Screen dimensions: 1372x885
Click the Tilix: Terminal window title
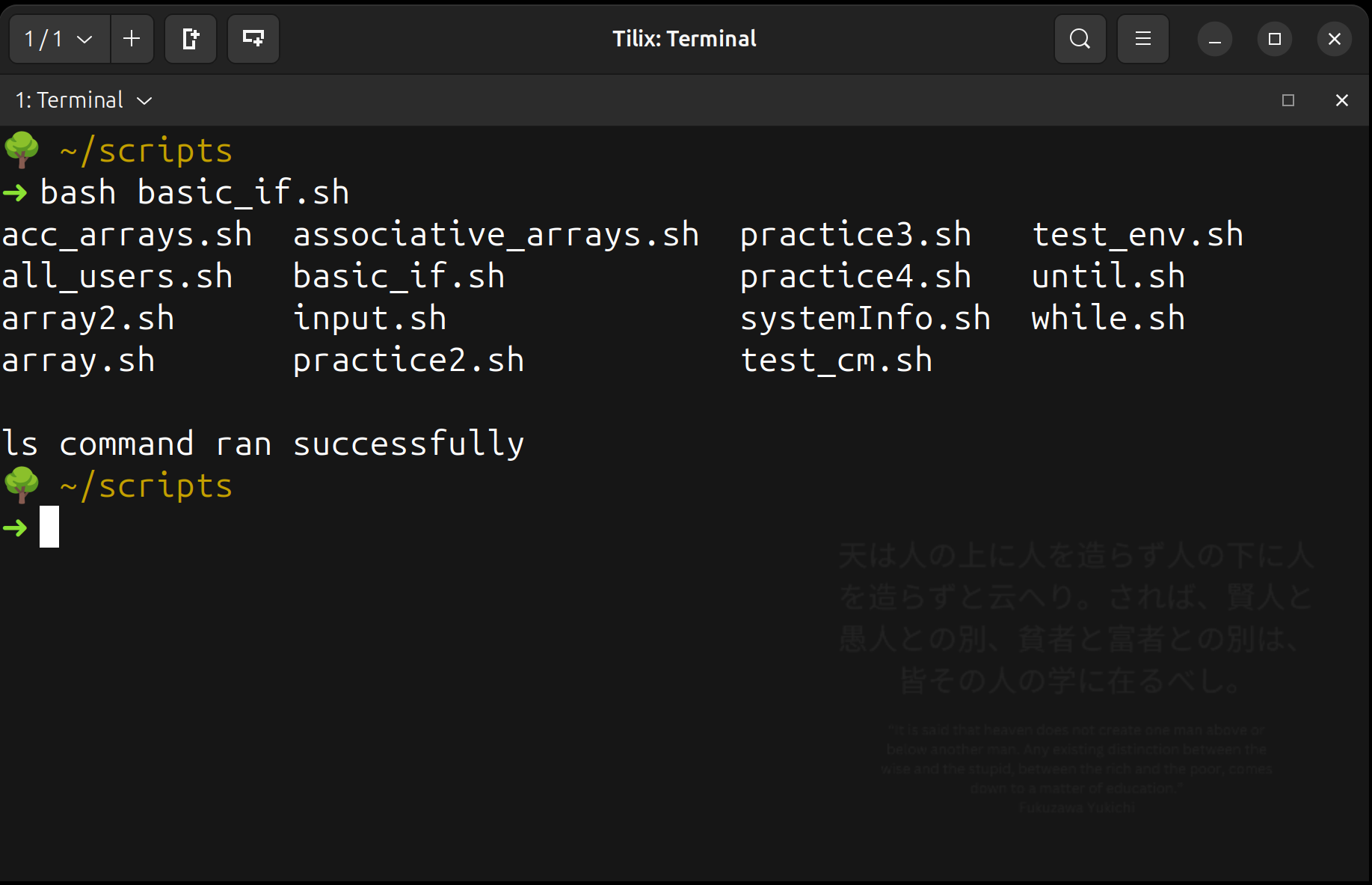coord(684,39)
